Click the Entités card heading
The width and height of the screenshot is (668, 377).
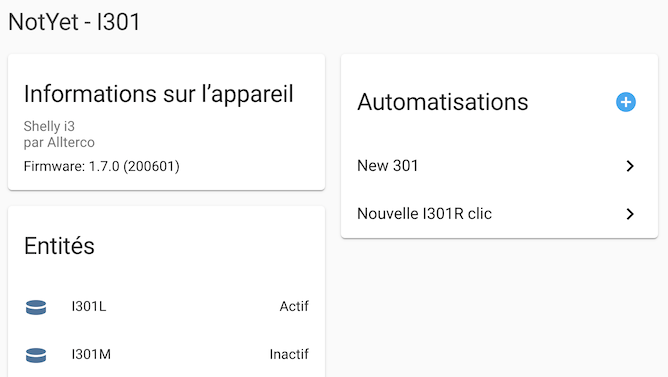59,246
